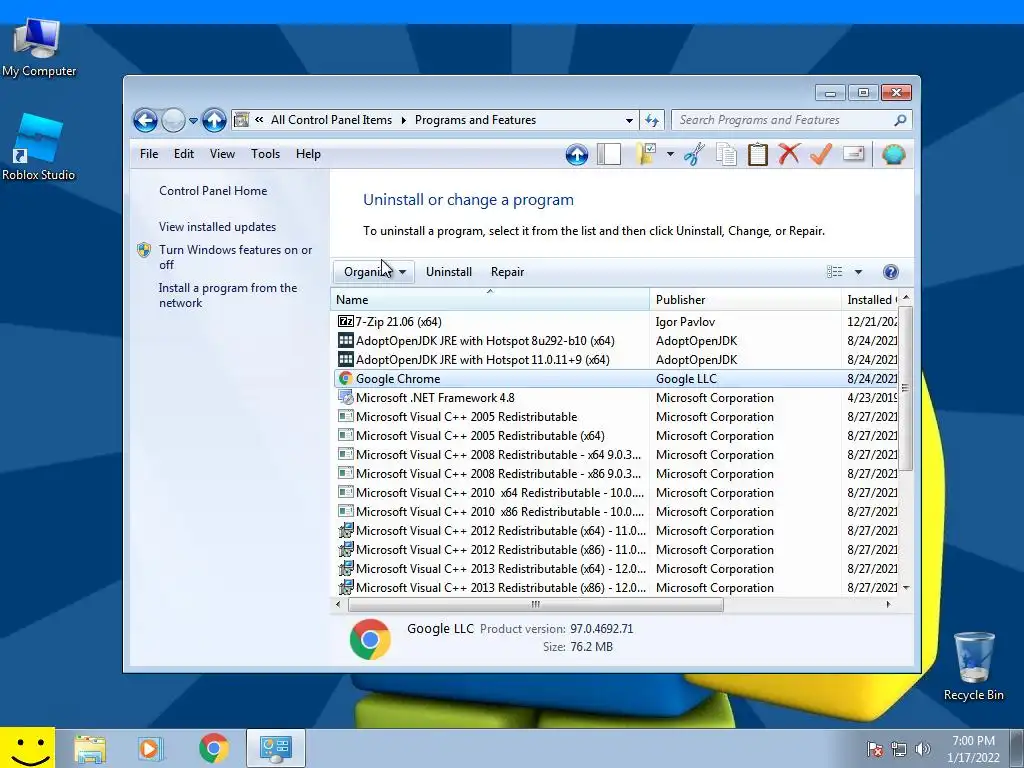1024x768 pixels.
Task: Click the change view icon
Action: (834, 272)
